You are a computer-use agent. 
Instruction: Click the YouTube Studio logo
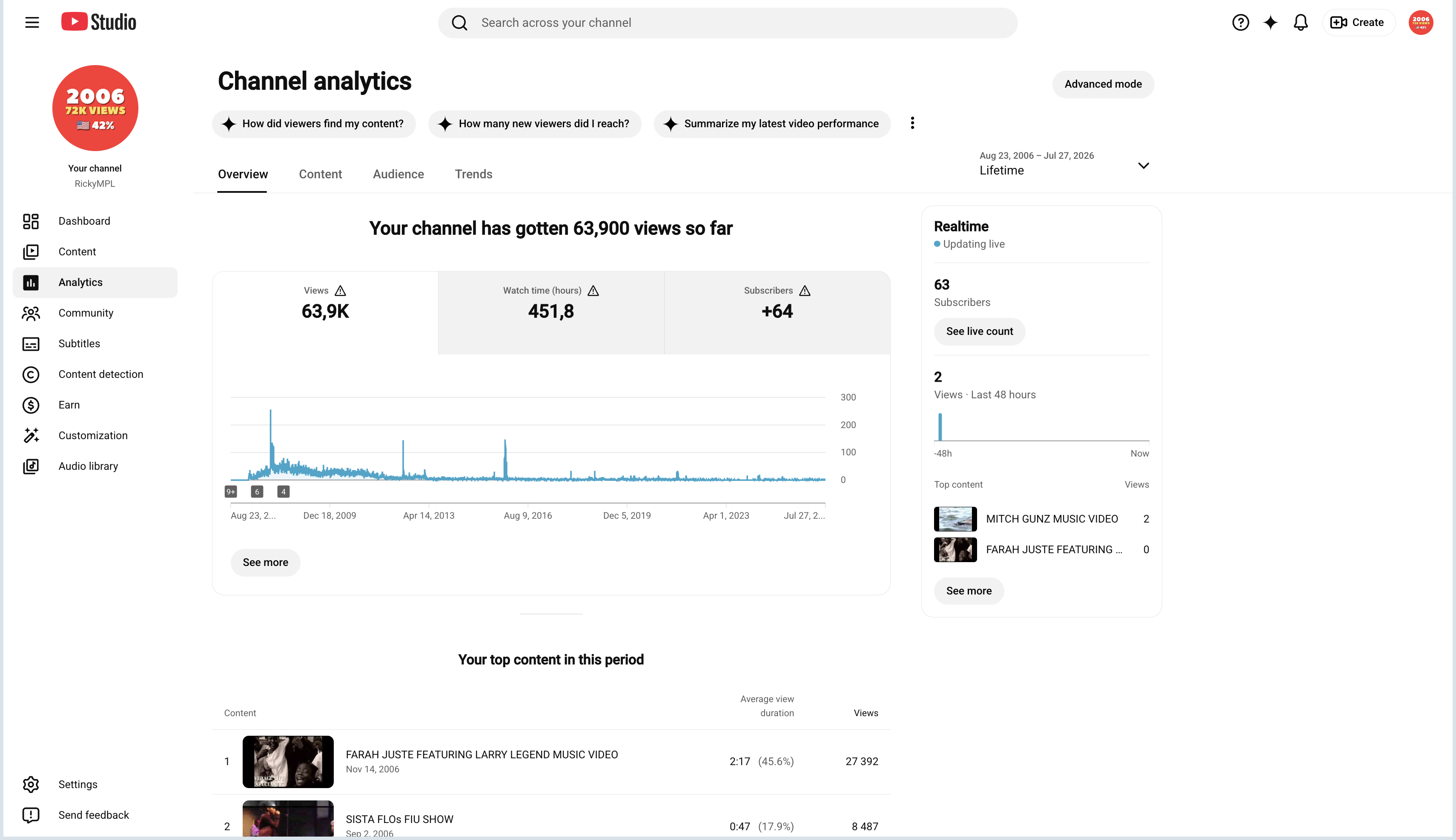(99, 22)
